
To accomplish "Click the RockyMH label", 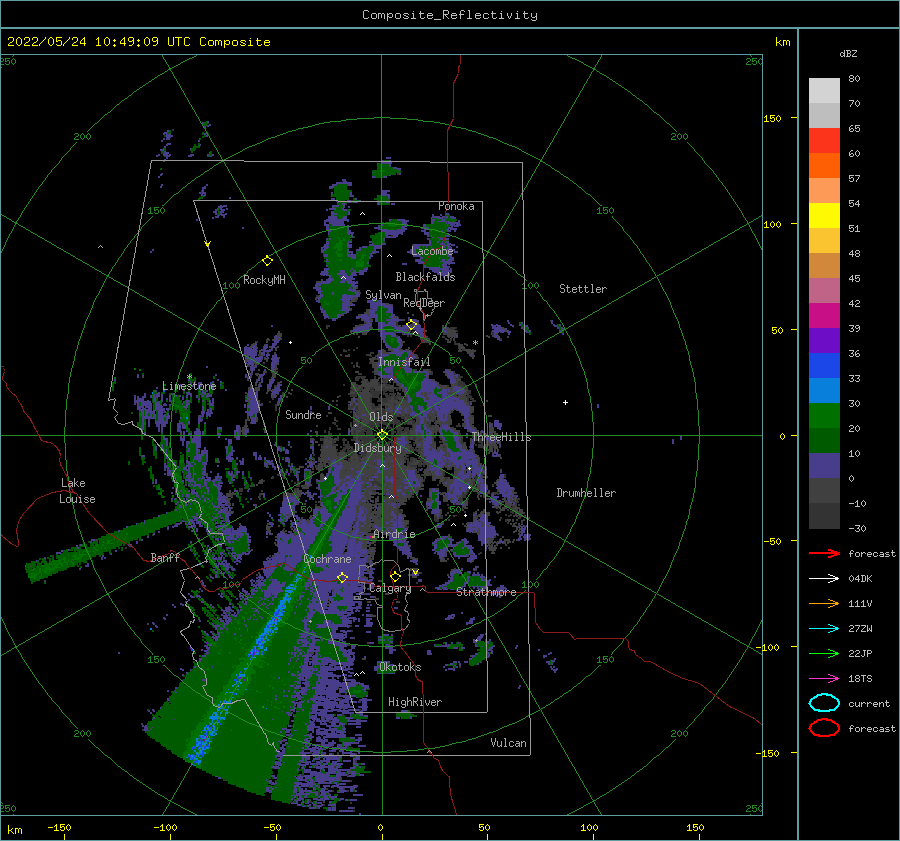I will [264, 280].
